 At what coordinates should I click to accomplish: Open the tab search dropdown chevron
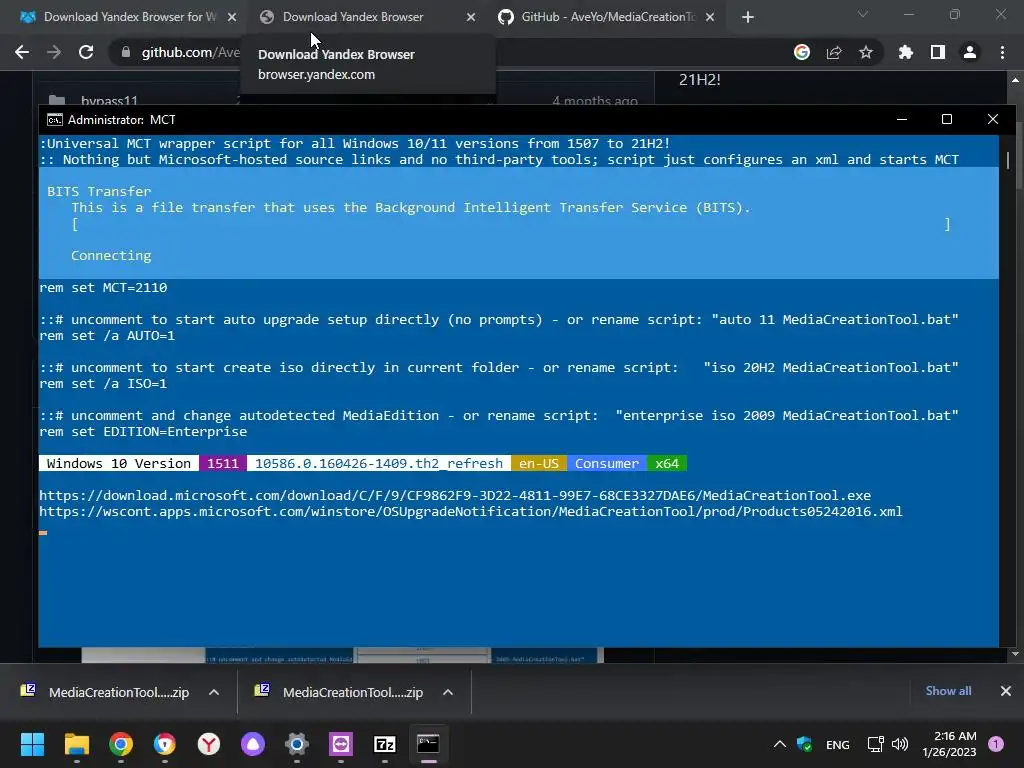click(863, 14)
